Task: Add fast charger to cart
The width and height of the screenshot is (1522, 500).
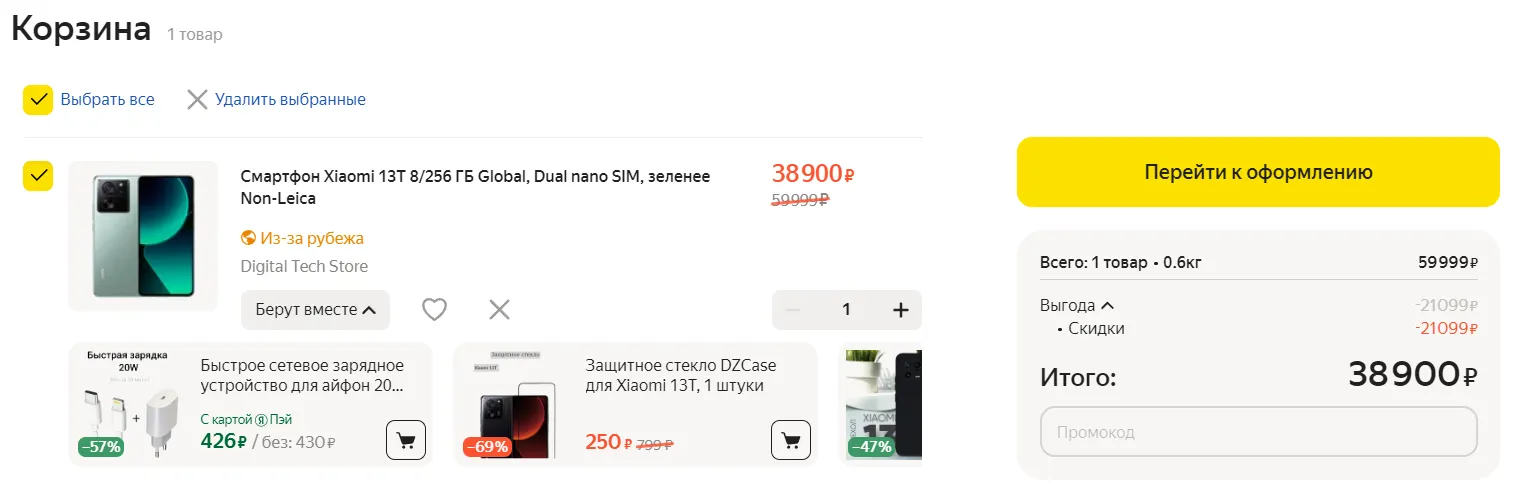Action: [406, 440]
